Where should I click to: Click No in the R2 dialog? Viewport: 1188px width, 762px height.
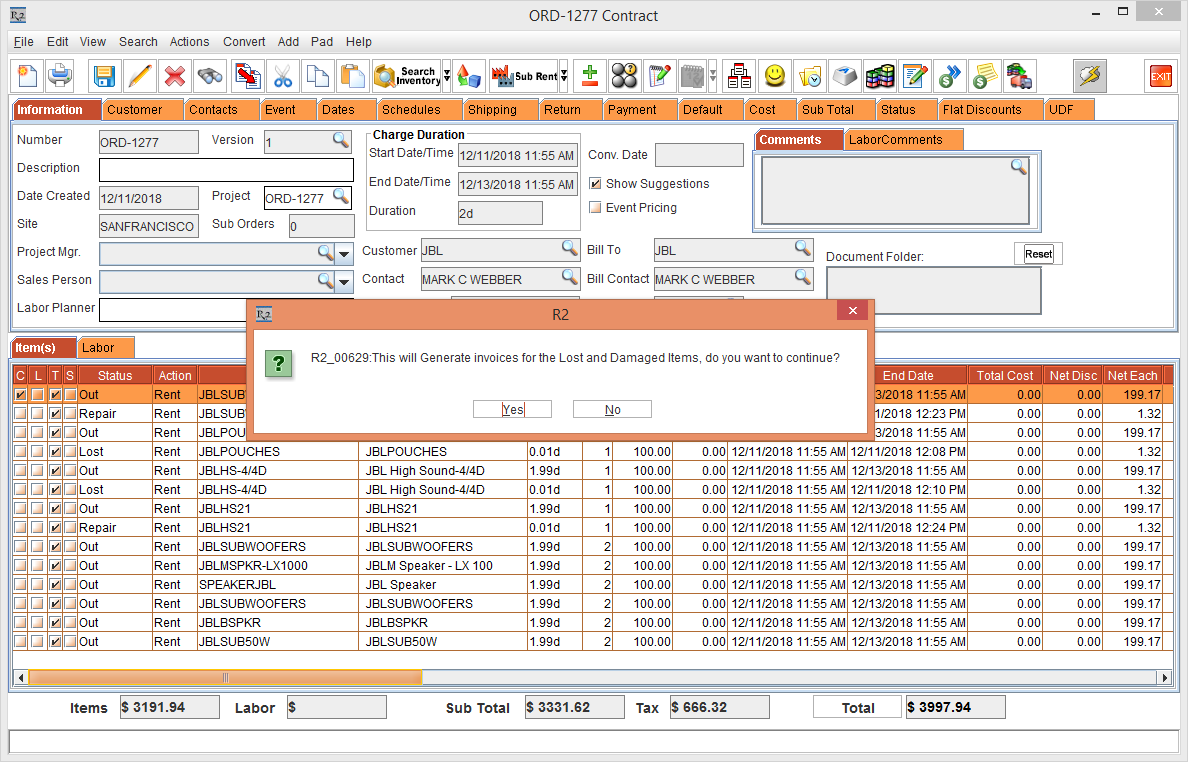pyautogui.click(x=612, y=409)
